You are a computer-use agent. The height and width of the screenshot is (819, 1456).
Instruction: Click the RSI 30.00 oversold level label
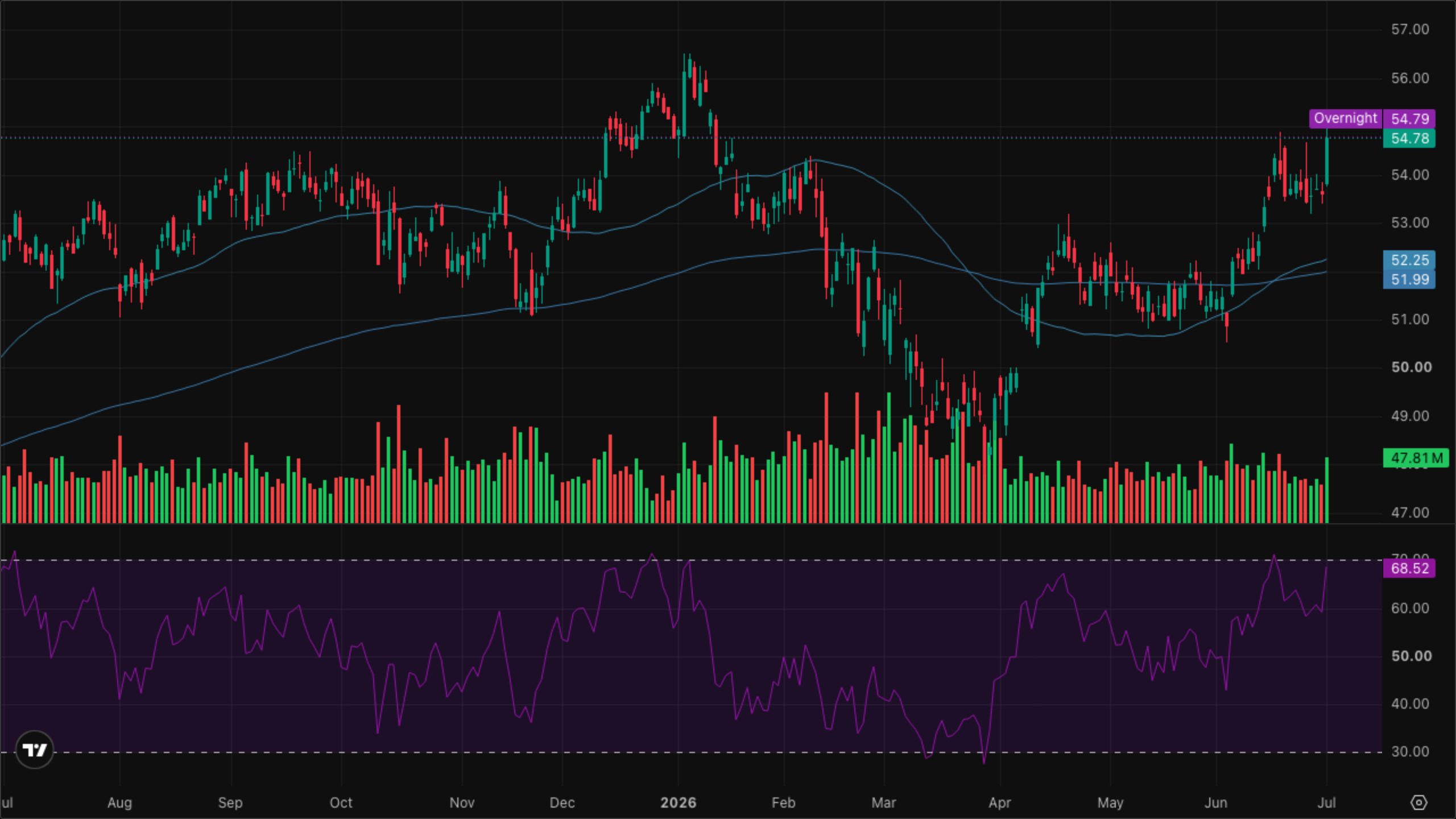point(1410,752)
